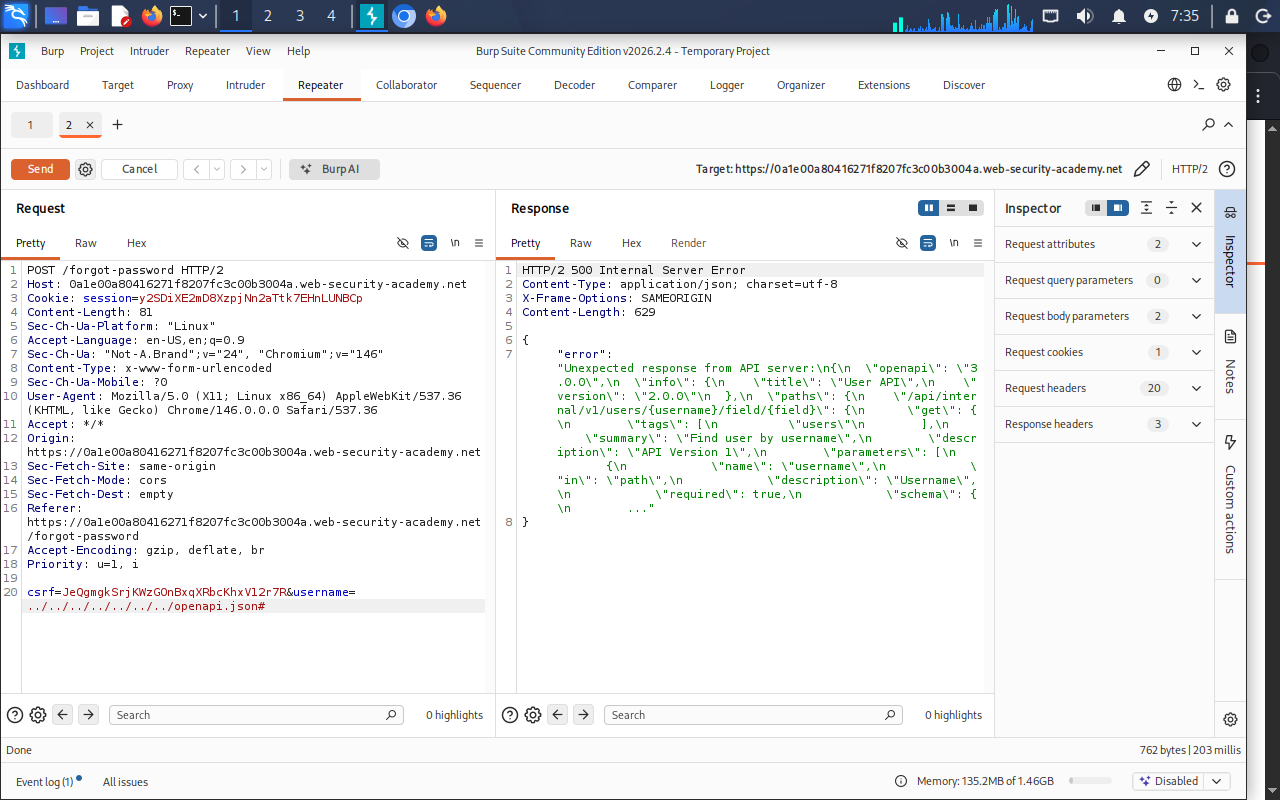Switch response view to Render
This screenshot has height=800, width=1280.
[x=688, y=243]
